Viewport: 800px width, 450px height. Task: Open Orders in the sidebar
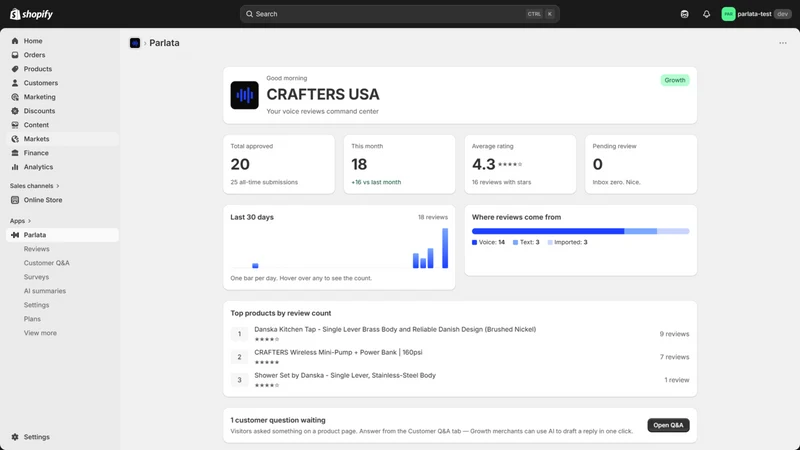(35, 55)
